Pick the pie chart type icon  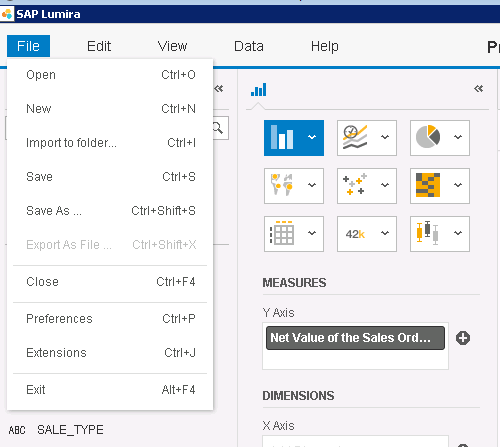[x=428, y=137]
